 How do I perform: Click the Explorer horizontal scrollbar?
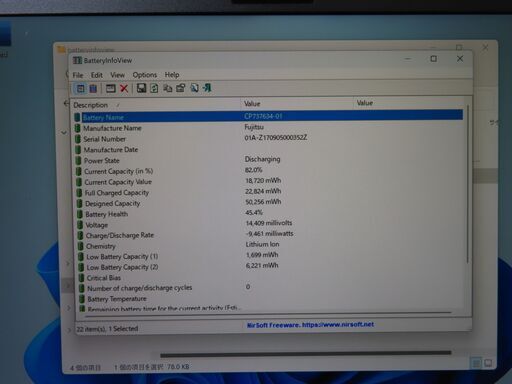coord(306,354)
